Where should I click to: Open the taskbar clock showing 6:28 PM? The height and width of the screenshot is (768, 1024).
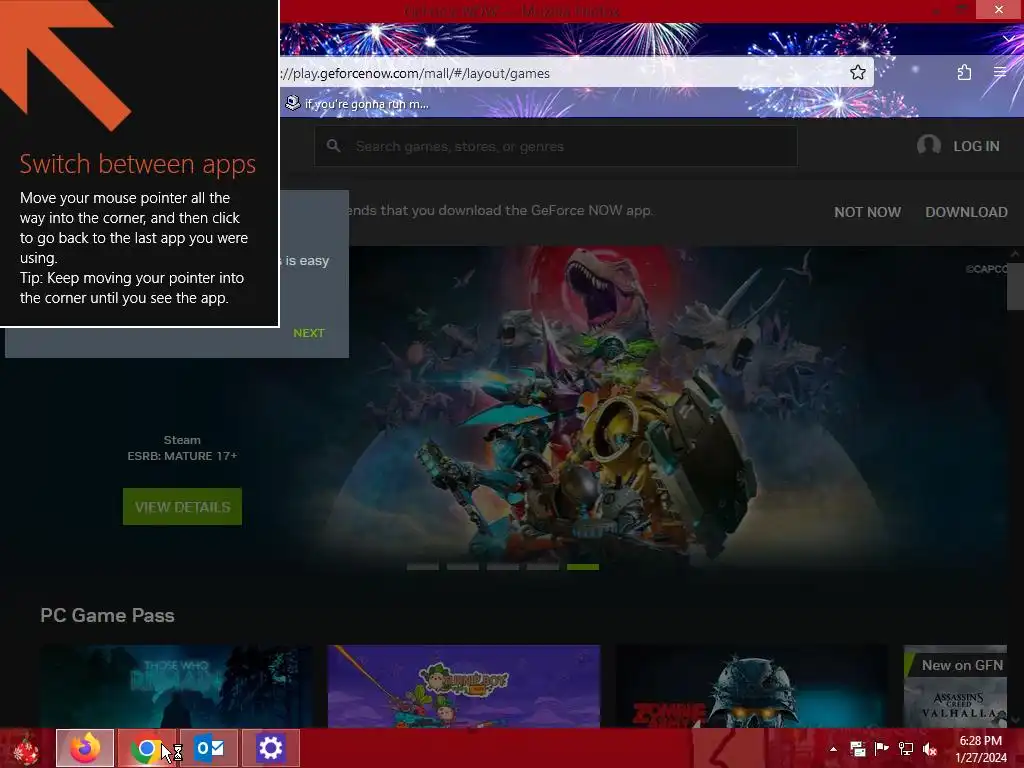coord(980,749)
